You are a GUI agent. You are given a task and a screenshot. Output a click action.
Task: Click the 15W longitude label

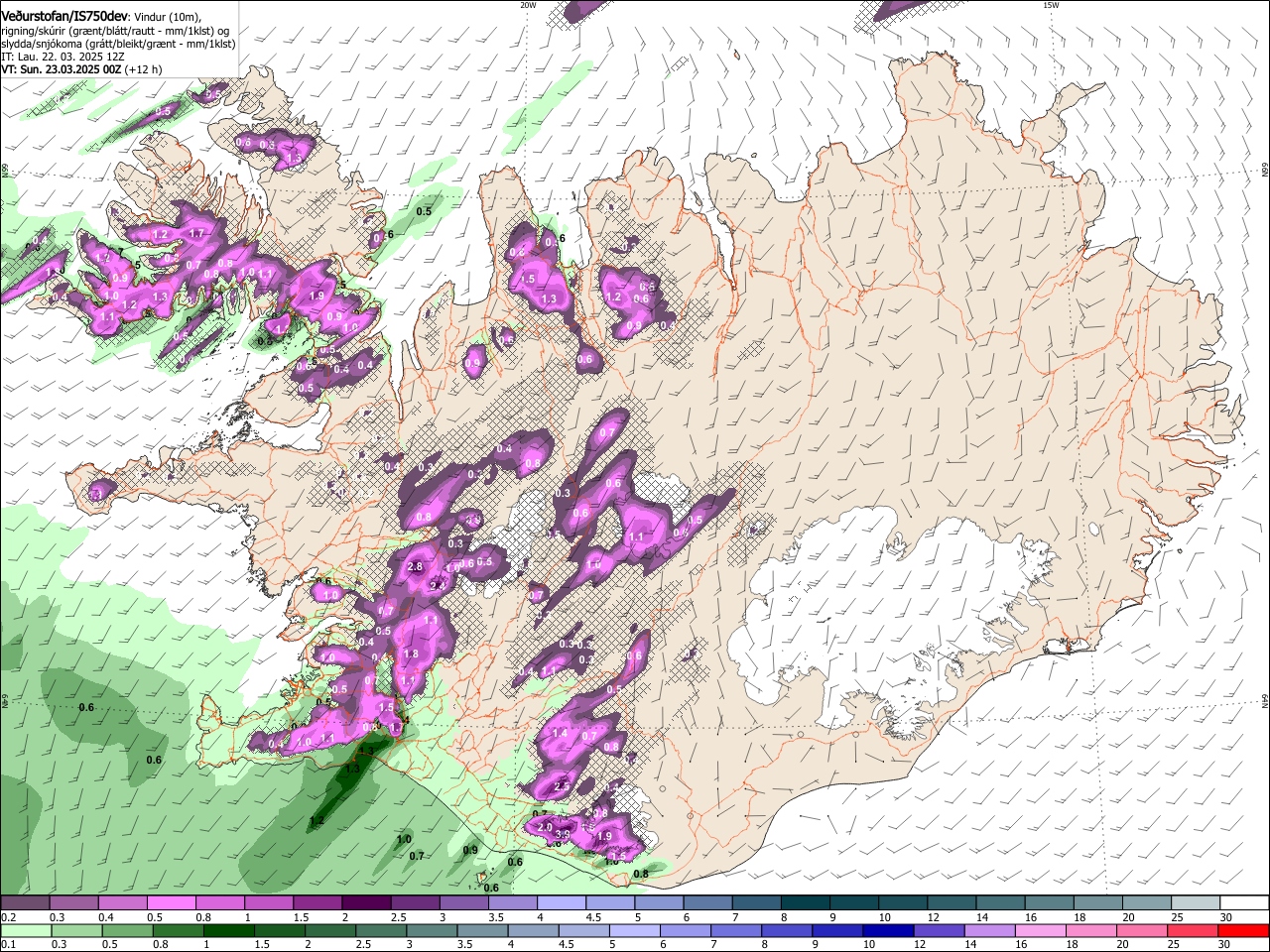[x=1051, y=5]
